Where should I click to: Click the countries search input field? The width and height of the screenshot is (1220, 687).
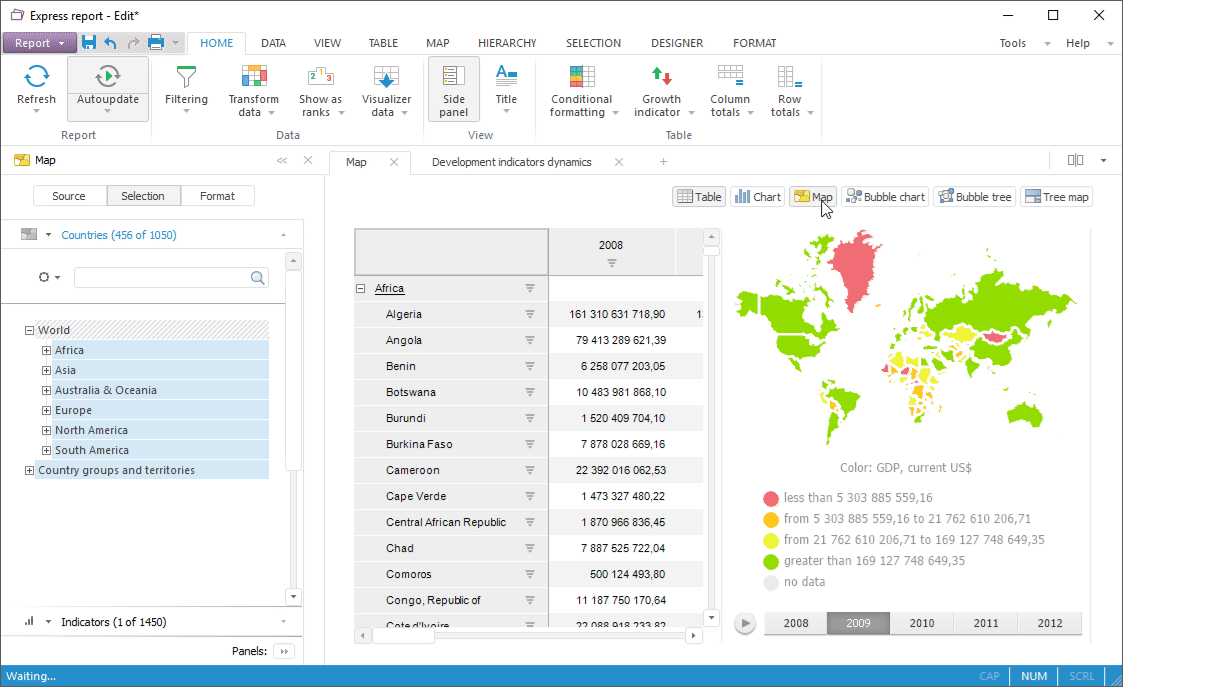point(161,277)
